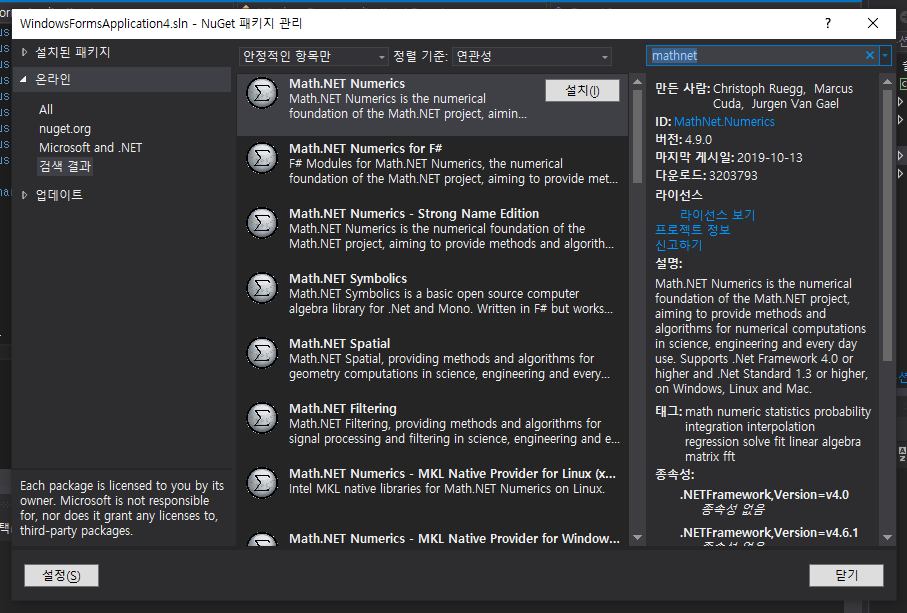
Task: Click the package list scroll up arrow
Action: tap(637, 82)
